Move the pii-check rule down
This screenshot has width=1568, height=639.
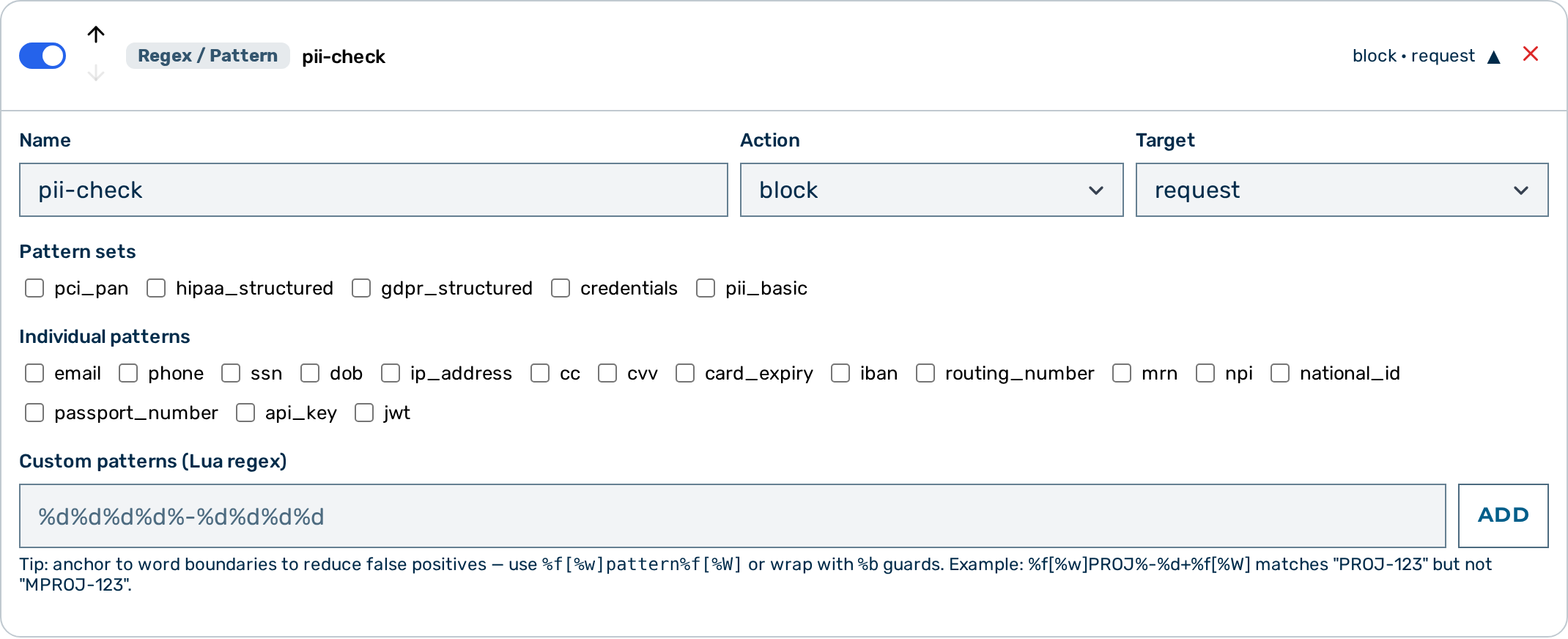tap(96, 73)
